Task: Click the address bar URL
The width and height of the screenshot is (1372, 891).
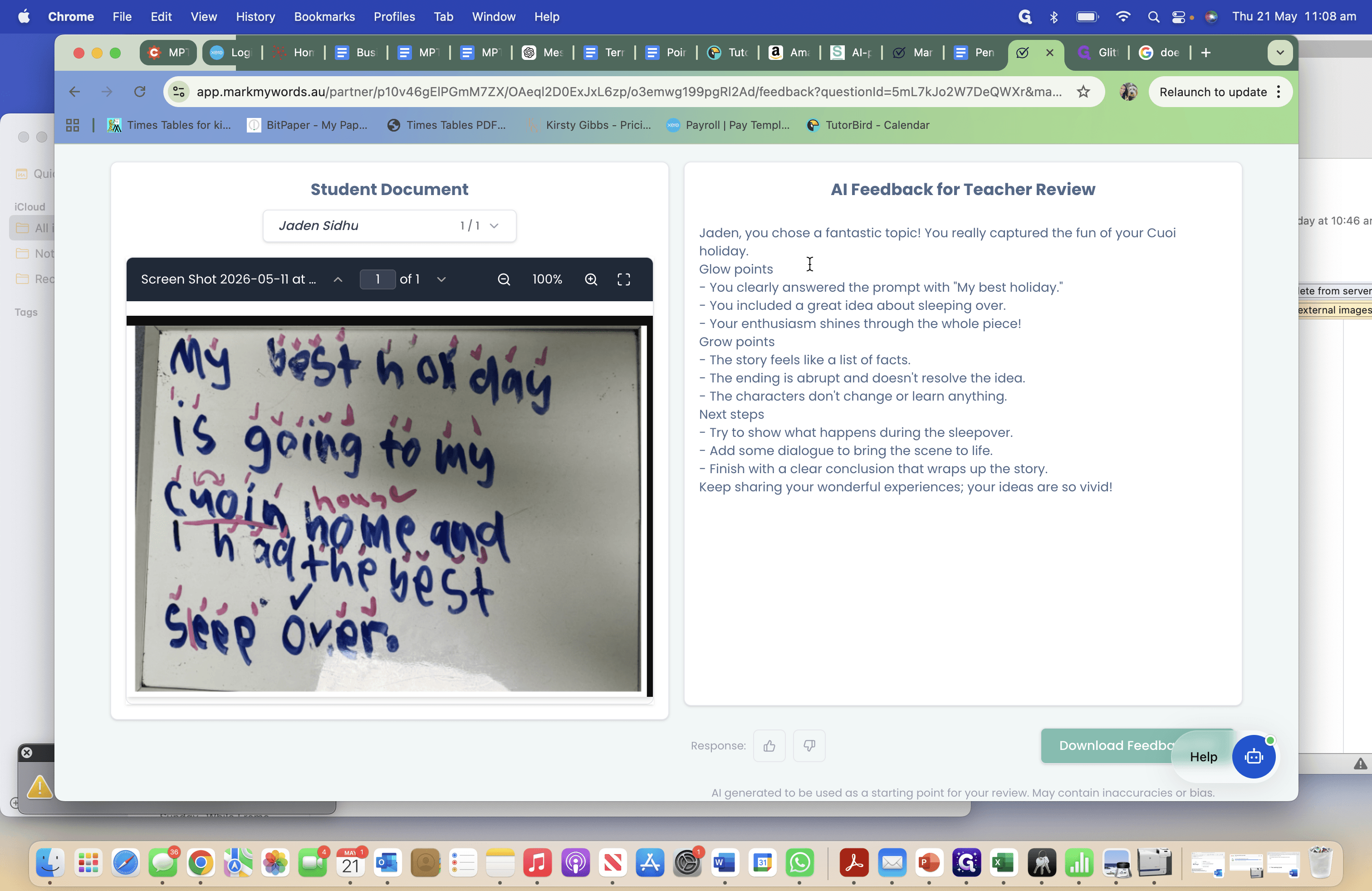Action: click(x=629, y=92)
